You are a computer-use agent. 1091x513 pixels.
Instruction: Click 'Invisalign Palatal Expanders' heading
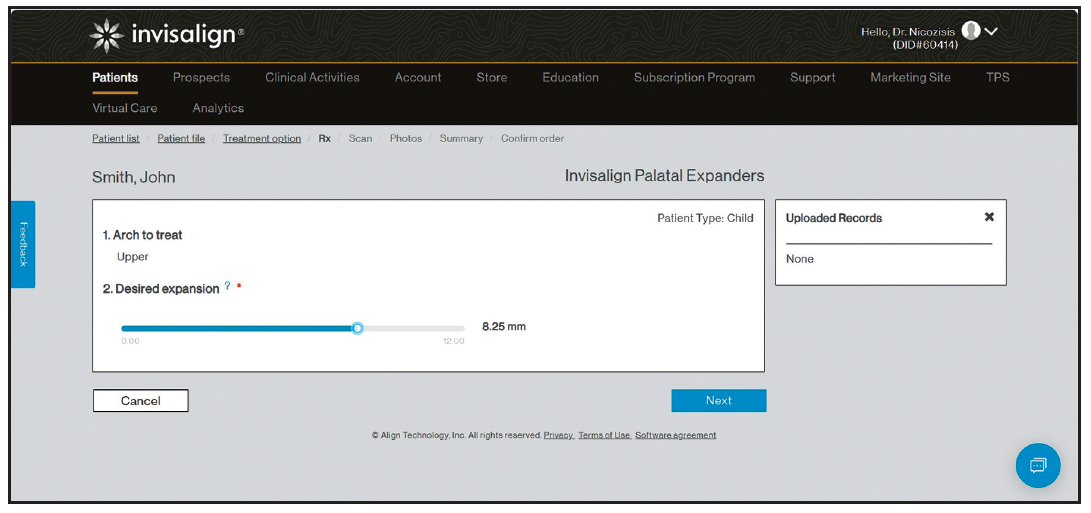coord(664,175)
